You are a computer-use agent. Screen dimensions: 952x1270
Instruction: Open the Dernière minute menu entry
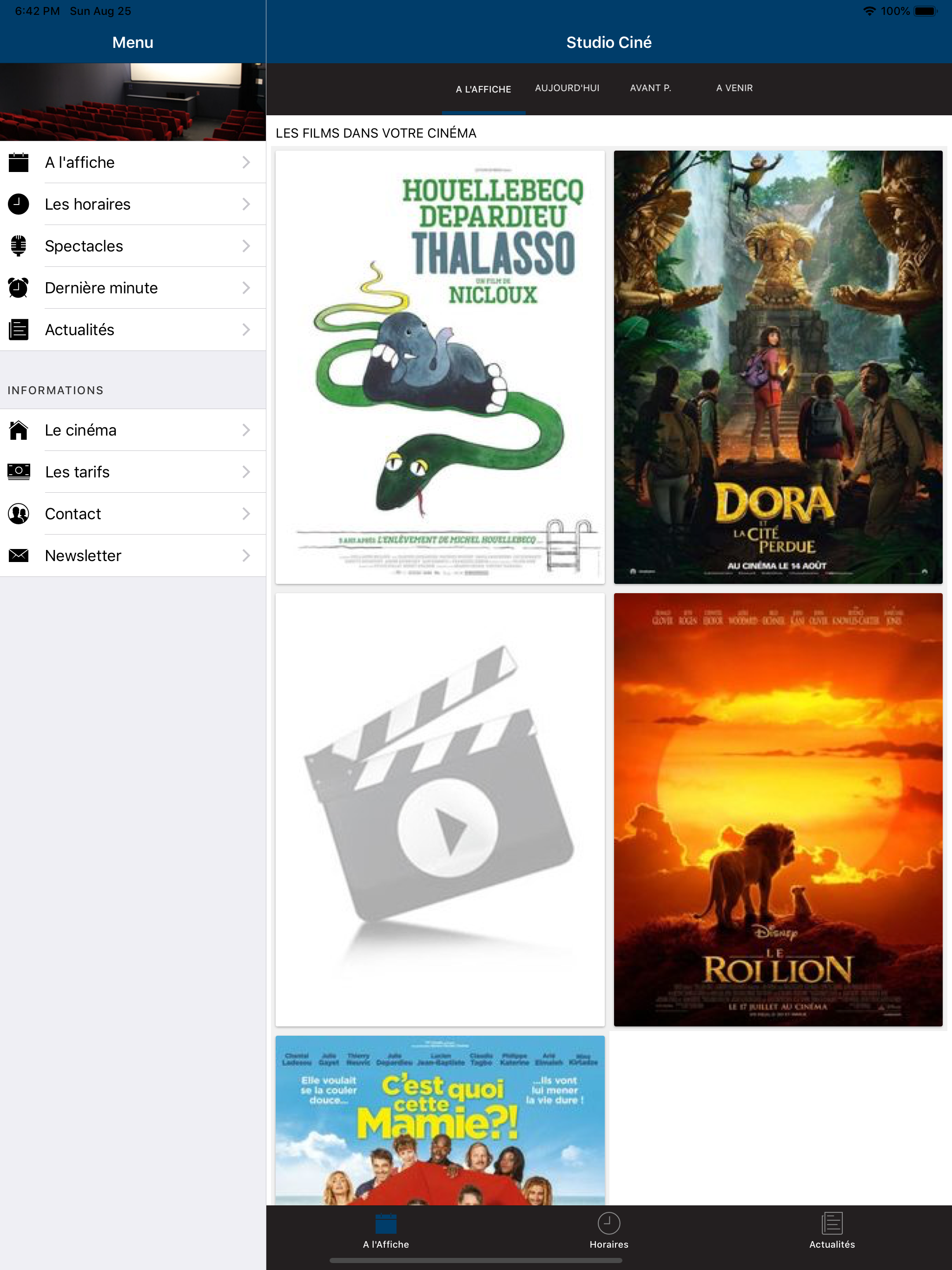click(132, 288)
